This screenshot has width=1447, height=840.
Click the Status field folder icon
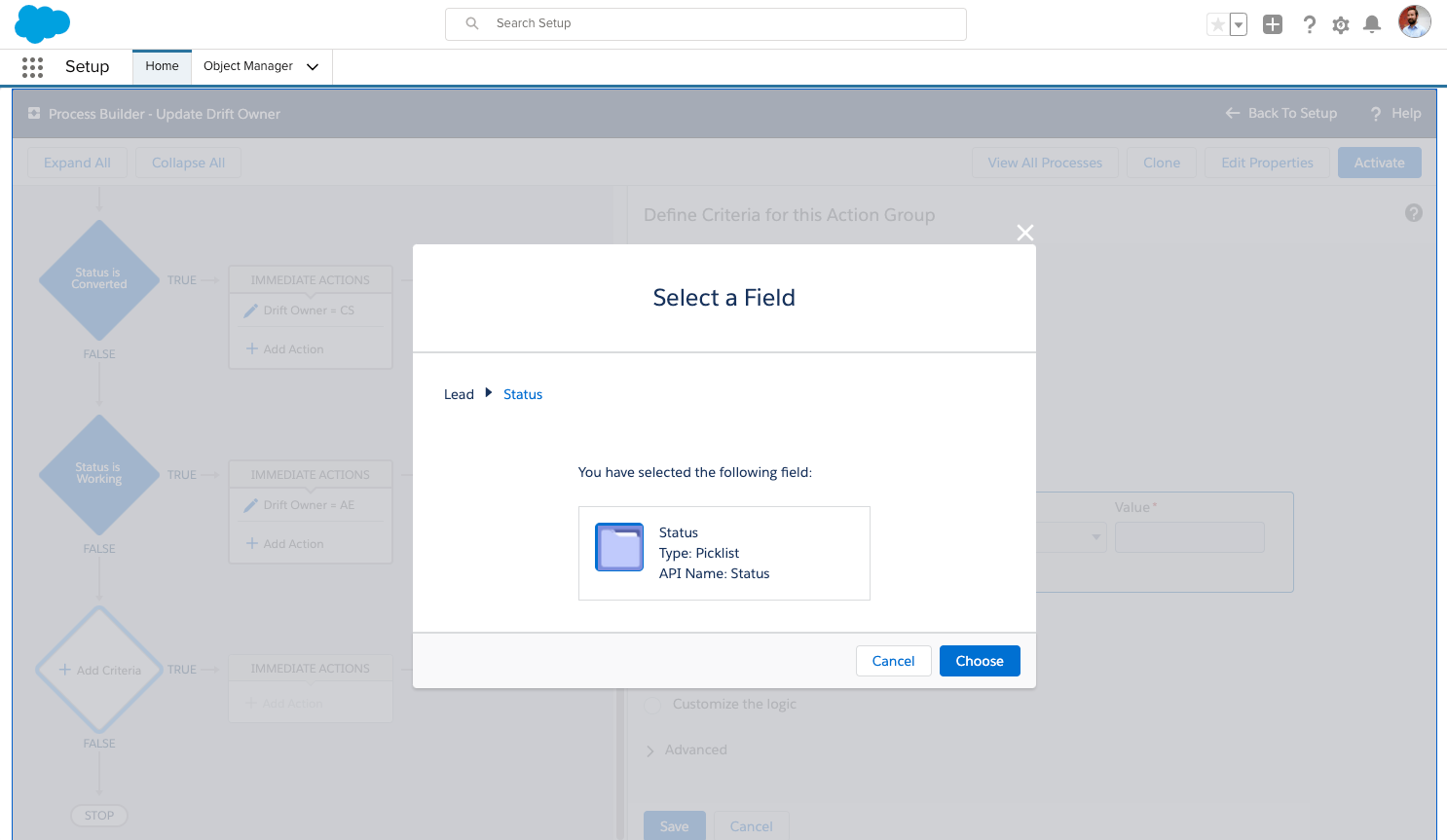tap(619, 547)
